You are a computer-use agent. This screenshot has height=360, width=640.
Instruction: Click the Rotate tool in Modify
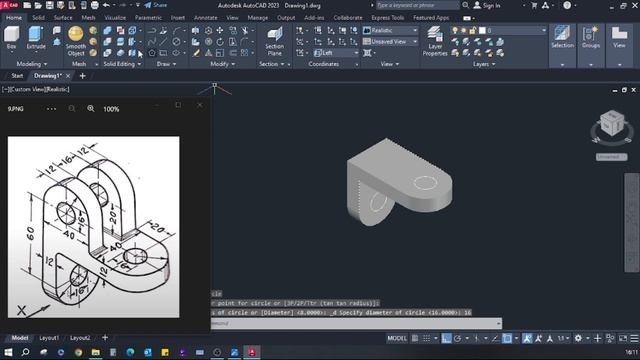220,42
